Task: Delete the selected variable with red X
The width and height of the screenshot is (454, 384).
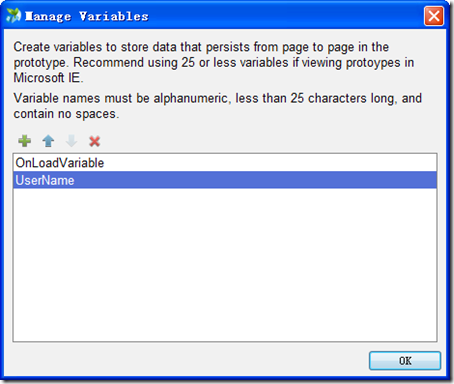Action: [x=95, y=141]
